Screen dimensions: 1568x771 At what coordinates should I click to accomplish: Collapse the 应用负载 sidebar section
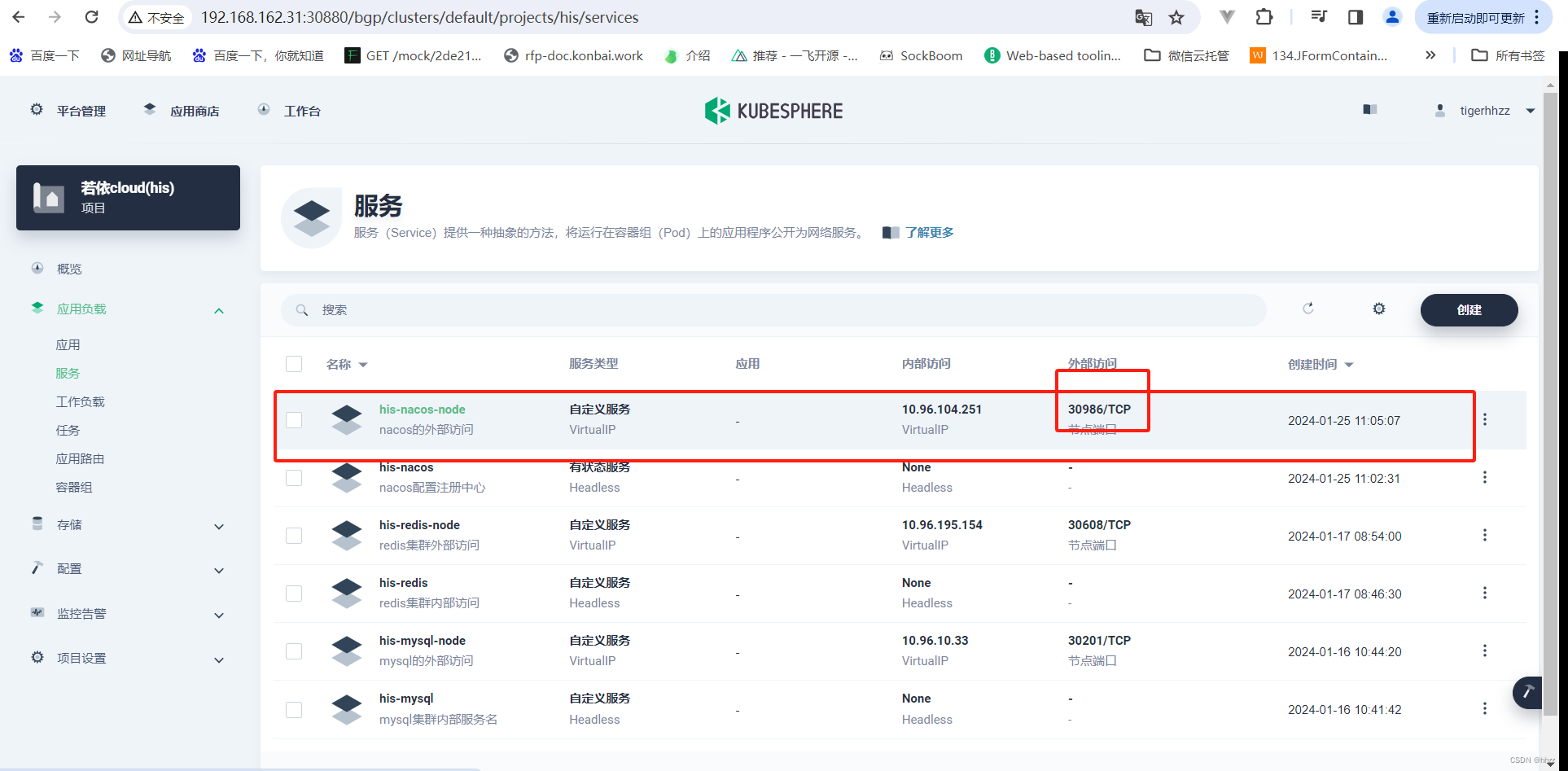(219, 311)
